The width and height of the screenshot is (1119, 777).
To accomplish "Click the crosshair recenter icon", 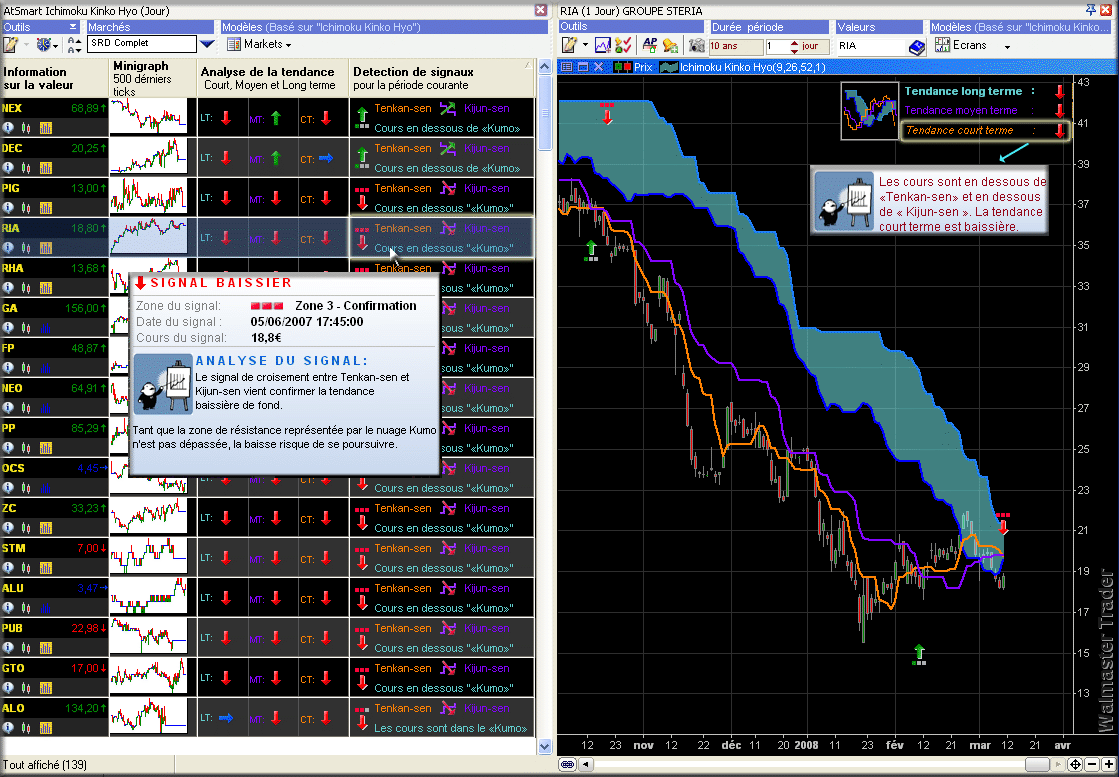I will pyautogui.click(x=1075, y=764).
